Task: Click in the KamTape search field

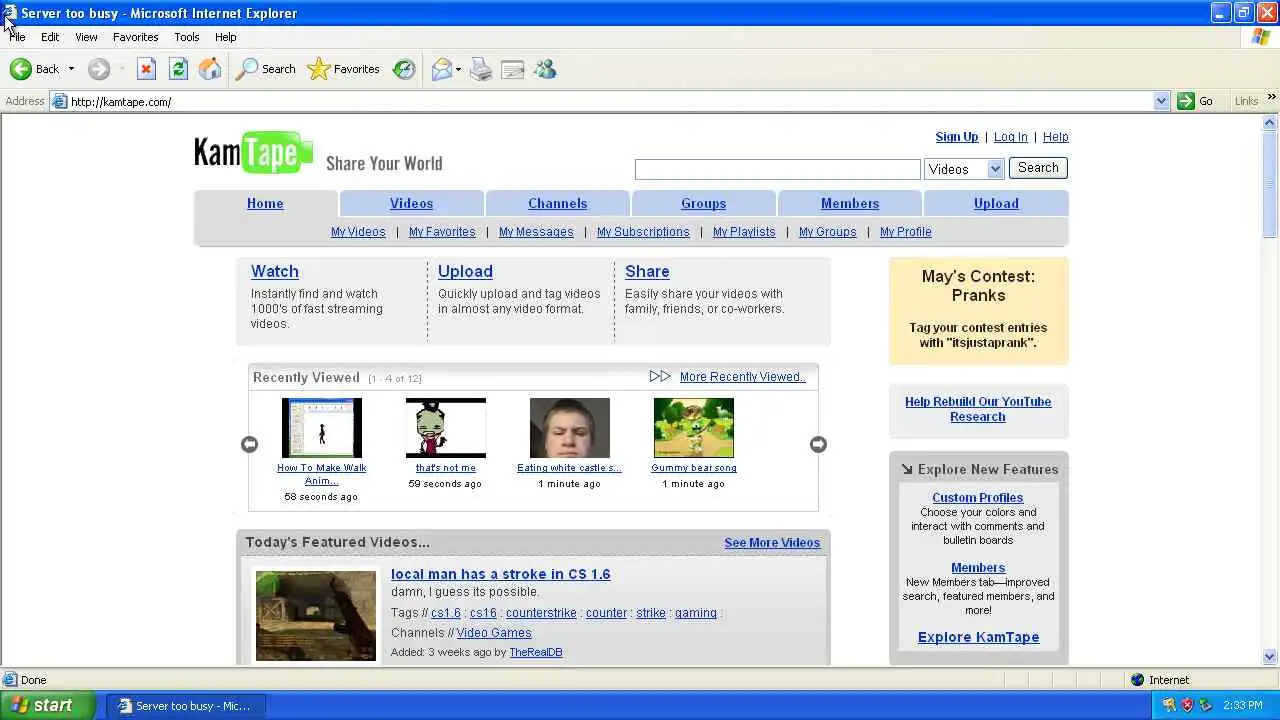Action: pos(777,169)
